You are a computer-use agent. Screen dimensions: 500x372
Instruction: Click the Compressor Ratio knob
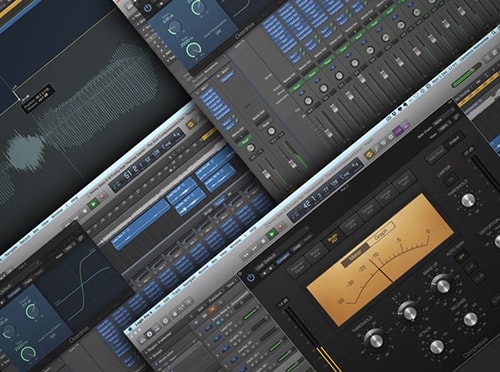[x=409, y=312]
